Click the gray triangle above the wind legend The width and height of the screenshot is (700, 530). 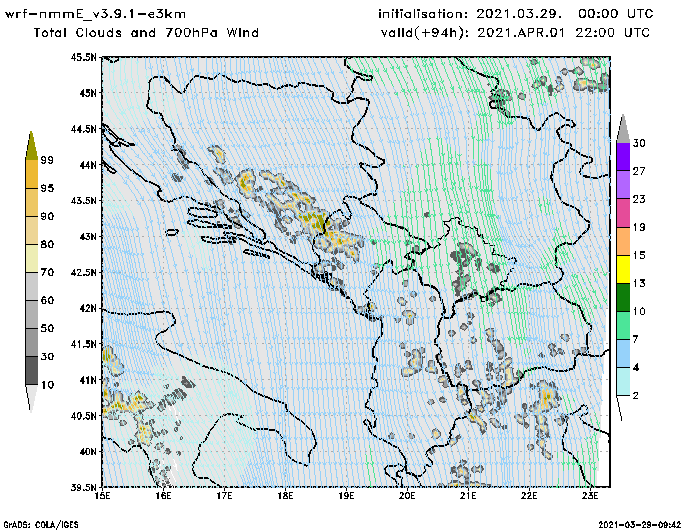click(x=623, y=129)
